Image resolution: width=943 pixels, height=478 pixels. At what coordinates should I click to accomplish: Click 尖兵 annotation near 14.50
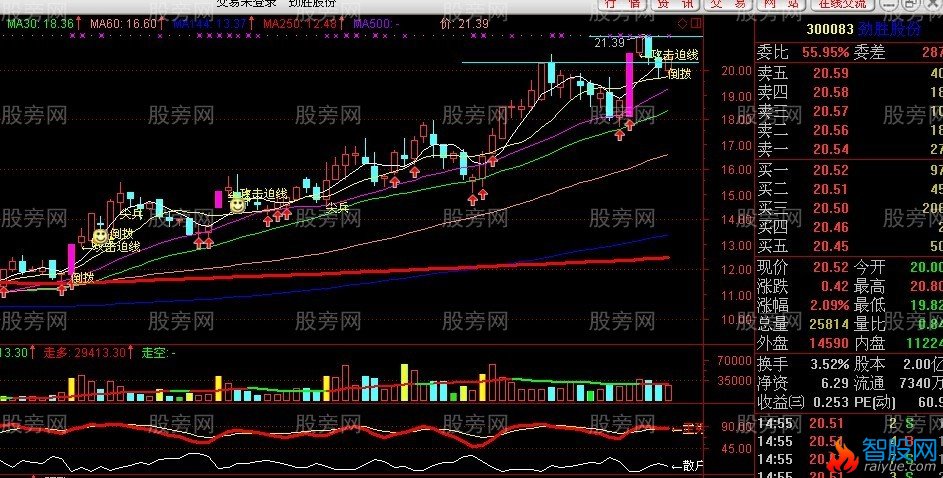pos(338,208)
